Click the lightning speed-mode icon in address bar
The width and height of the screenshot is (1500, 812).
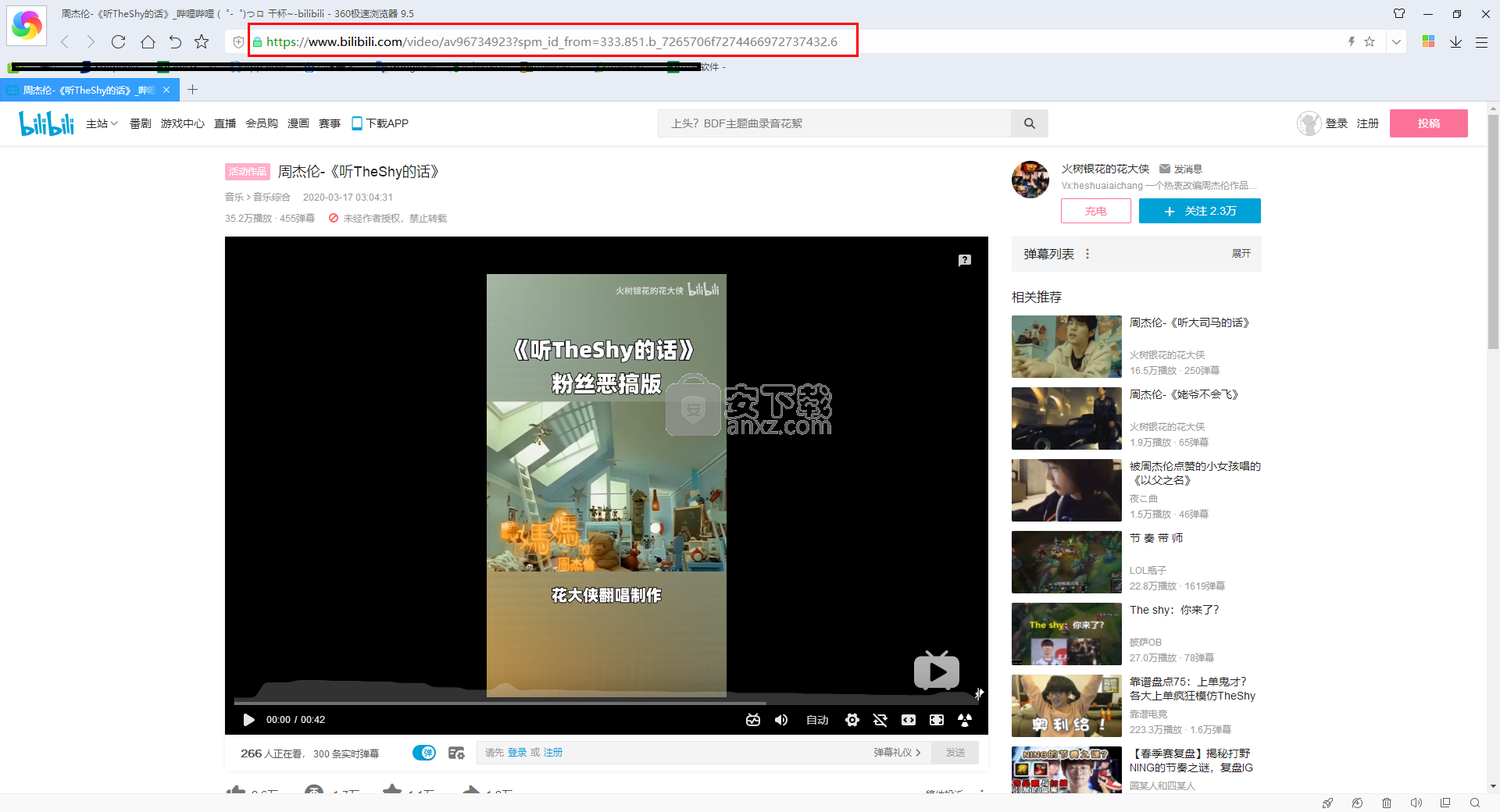(1351, 41)
